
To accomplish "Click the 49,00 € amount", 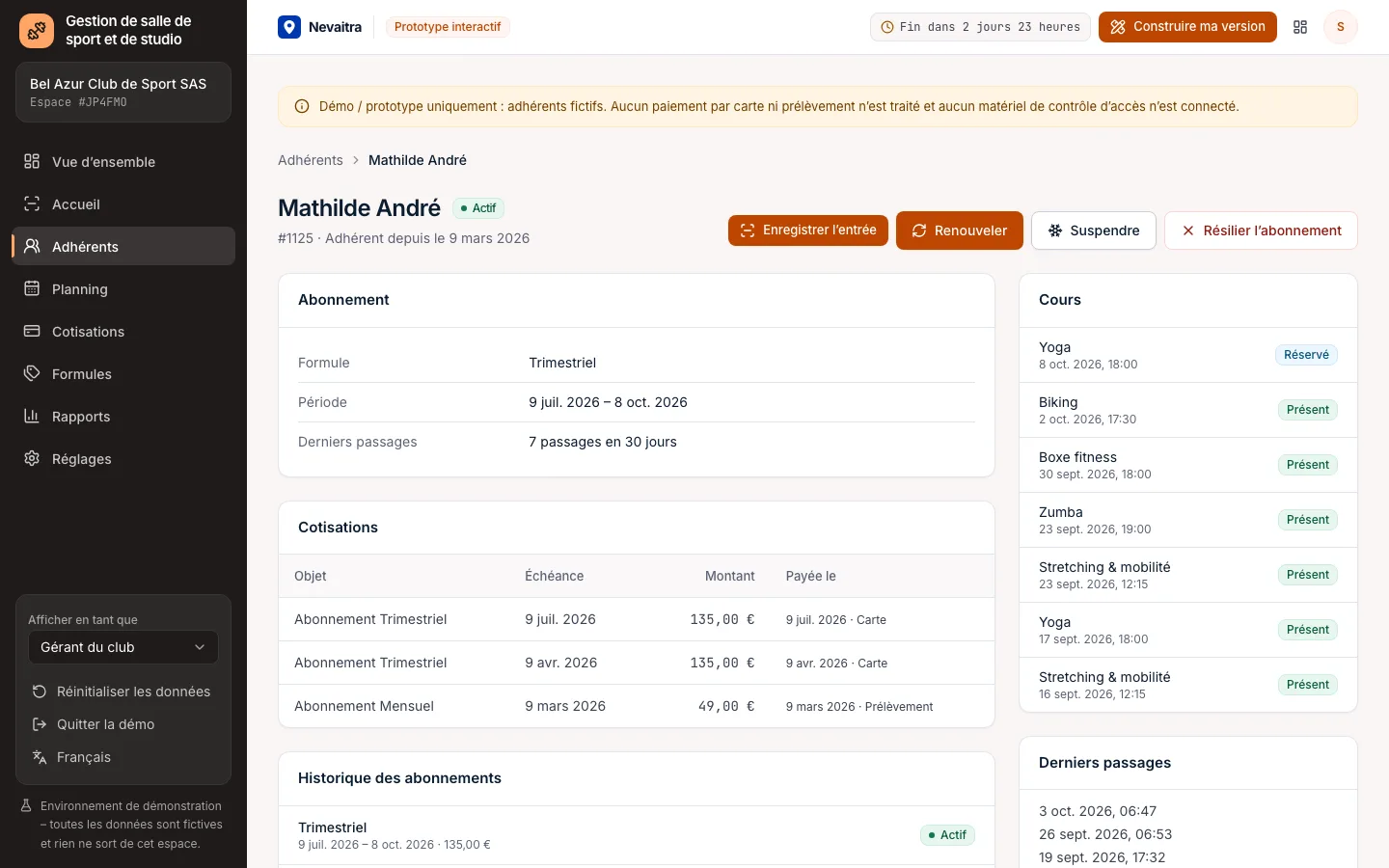I will point(726,706).
